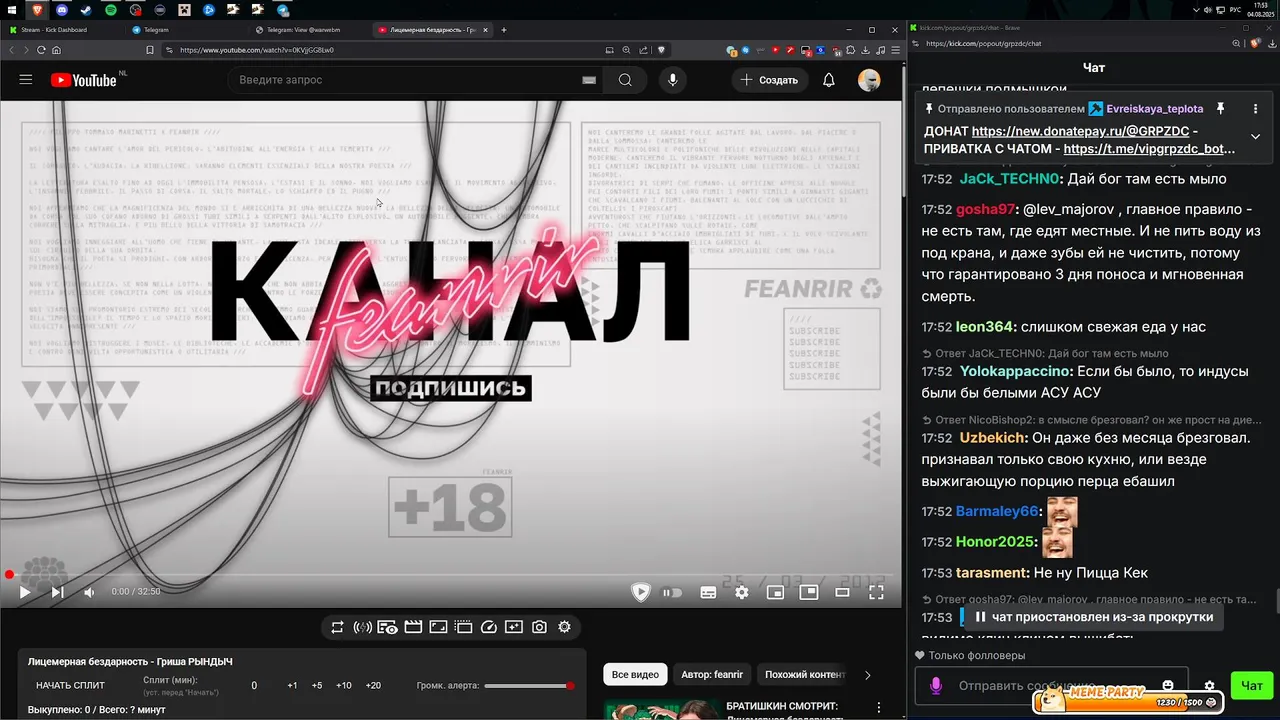
Task: Reload the YouTube page
Action: point(41,49)
